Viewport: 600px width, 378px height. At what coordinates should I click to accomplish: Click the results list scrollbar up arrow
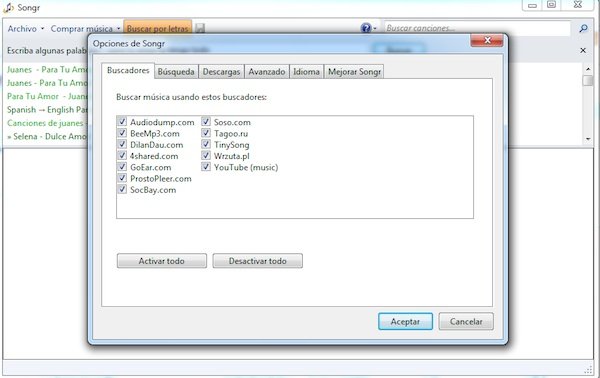(x=588, y=69)
